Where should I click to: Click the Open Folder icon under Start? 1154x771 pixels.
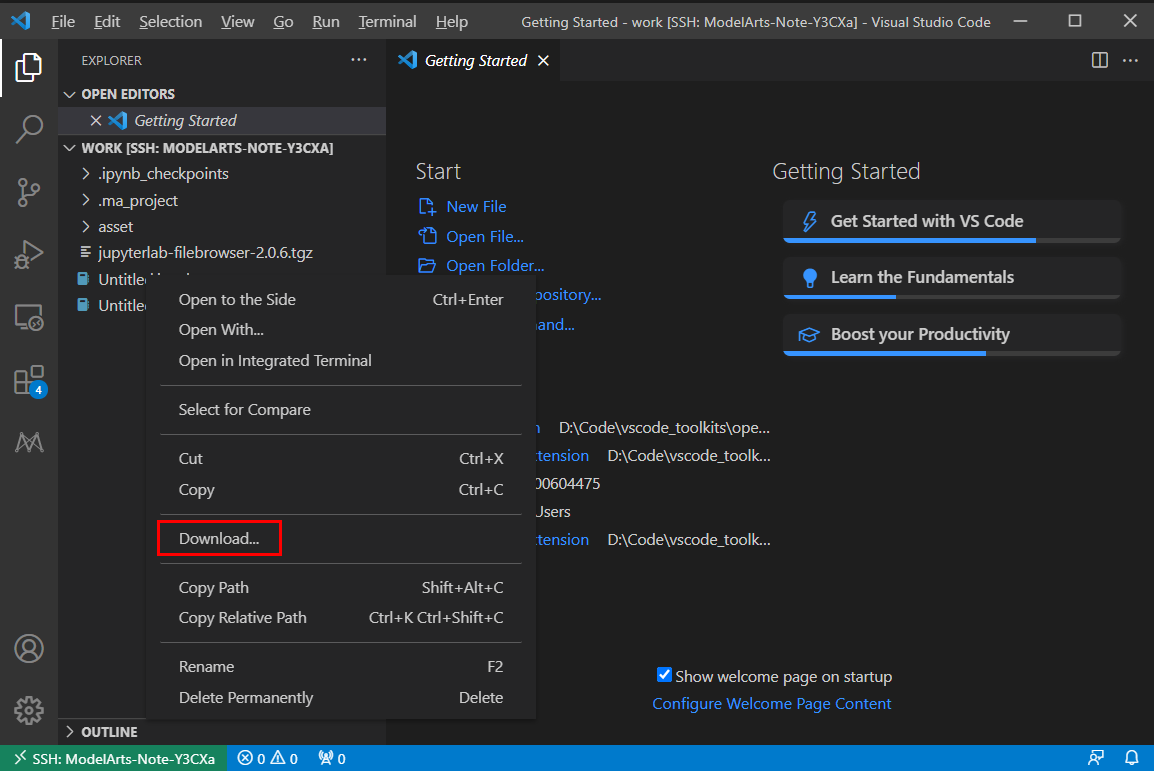(x=427, y=266)
